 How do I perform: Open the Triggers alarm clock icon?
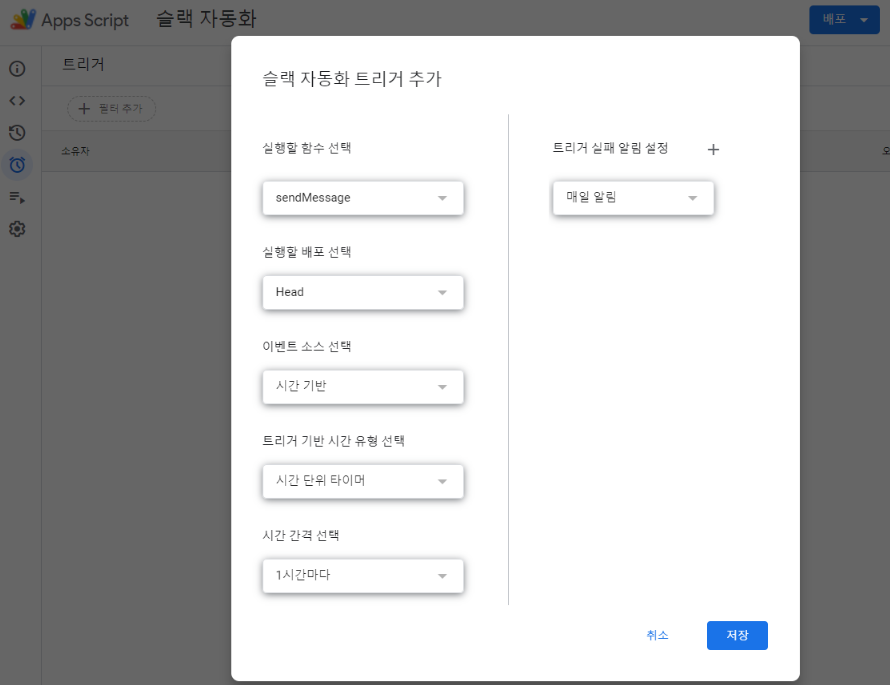pos(17,165)
